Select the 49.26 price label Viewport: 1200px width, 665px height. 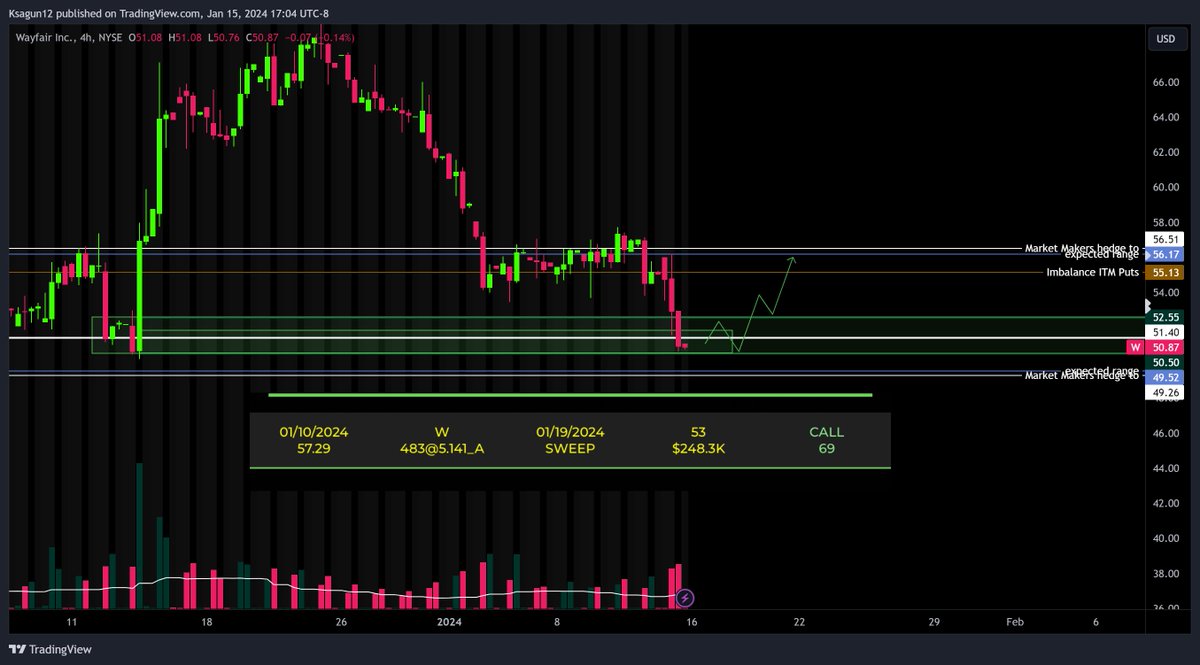click(x=1167, y=392)
